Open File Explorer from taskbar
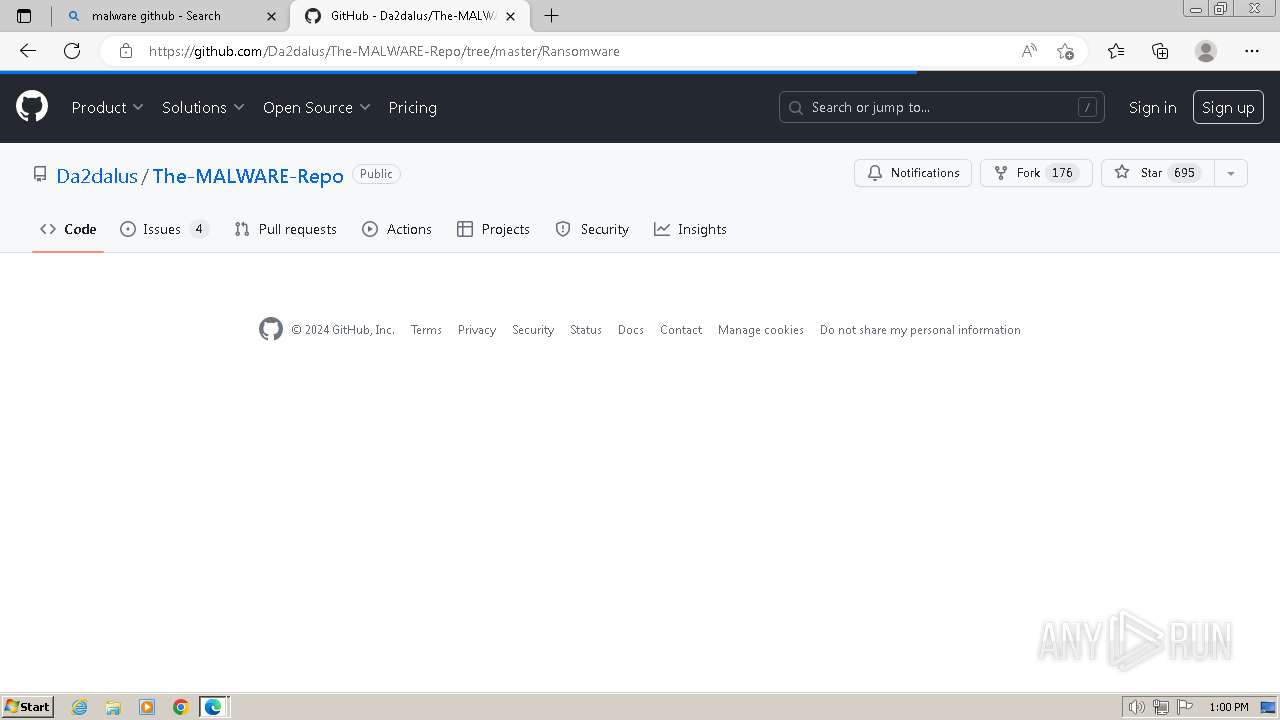Viewport: 1280px width, 720px height. (x=113, y=707)
